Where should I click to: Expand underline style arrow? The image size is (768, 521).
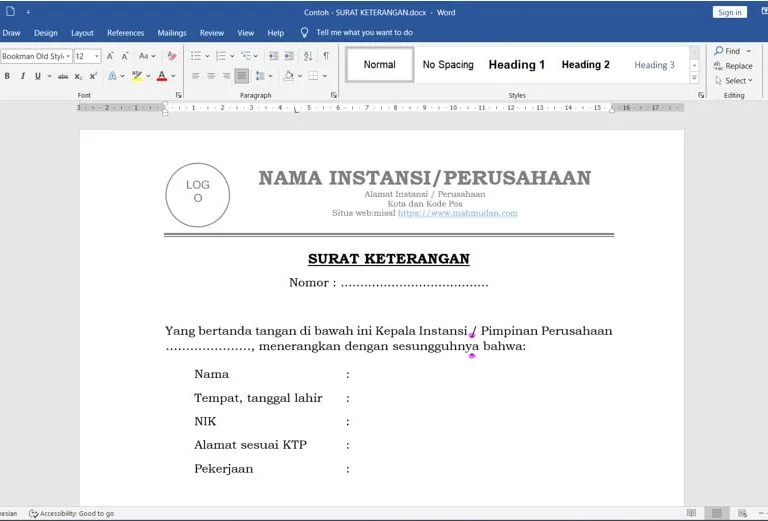click(49, 76)
